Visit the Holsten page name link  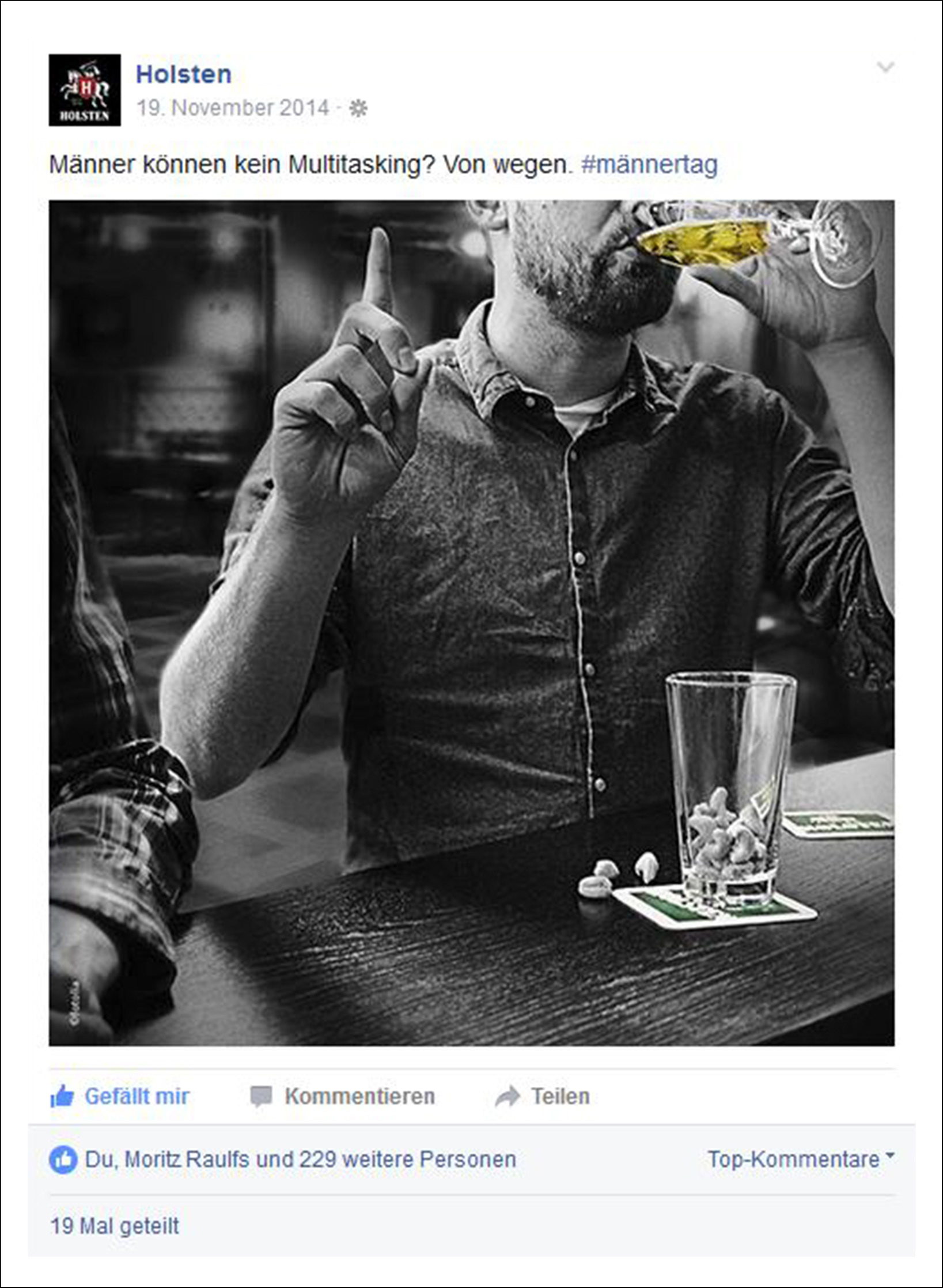pos(184,74)
